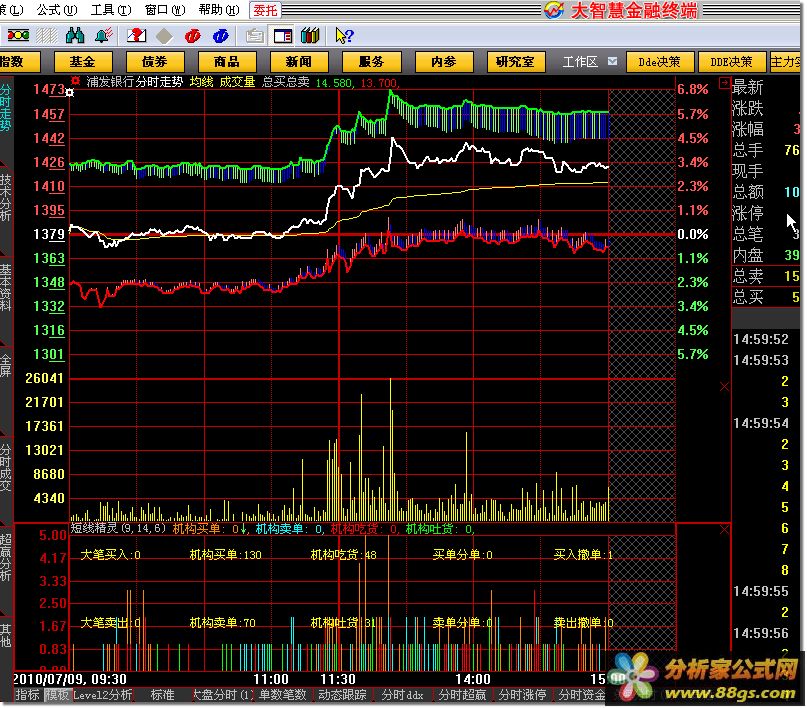This screenshot has width=807, height=708.
Task: Switch to the 动态跟踪 bottom tab
Action: click(x=342, y=695)
